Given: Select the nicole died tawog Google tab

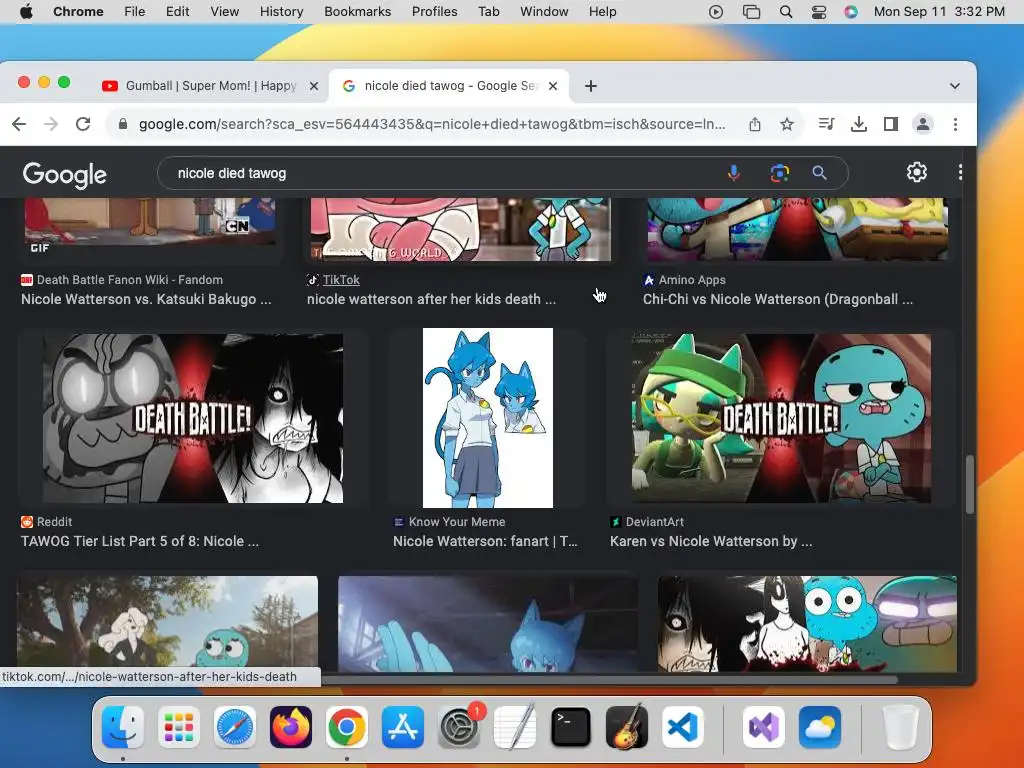Looking at the screenshot, I should [450, 86].
